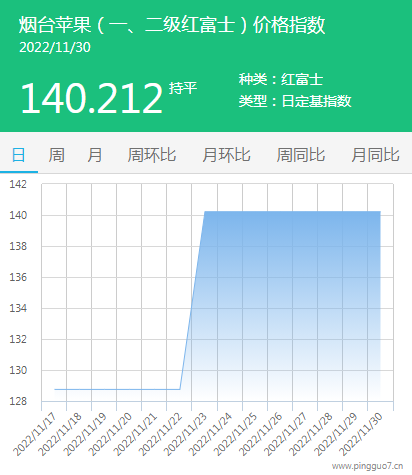The image size is (412, 475).
Task: Click the 140.212 index value
Action: [92, 99]
